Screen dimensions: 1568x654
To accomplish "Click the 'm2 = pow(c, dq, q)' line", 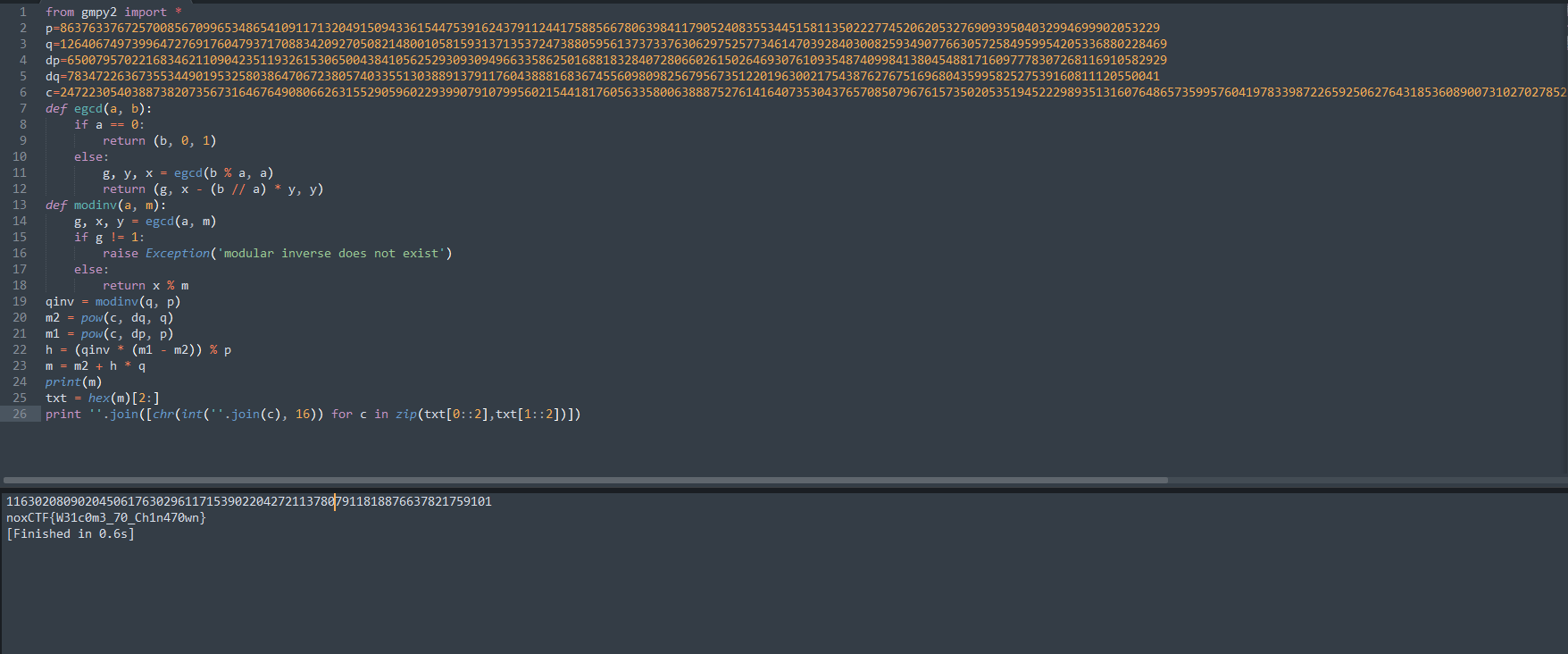I will pos(109,317).
